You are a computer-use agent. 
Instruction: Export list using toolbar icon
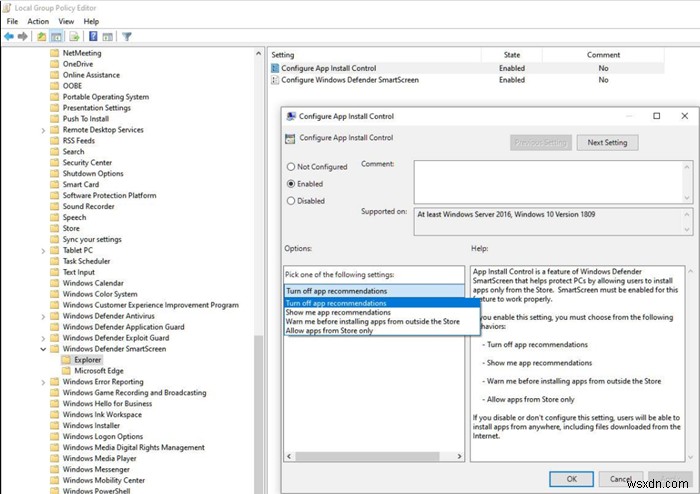click(75, 37)
